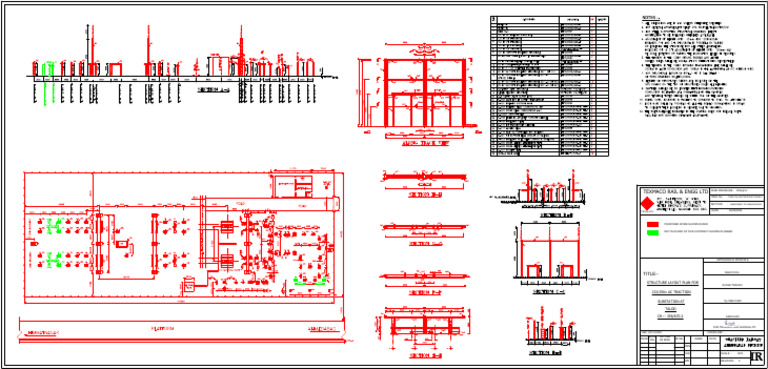Click the section label under the two-door building elevation
768x369 pixels.
point(549,292)
